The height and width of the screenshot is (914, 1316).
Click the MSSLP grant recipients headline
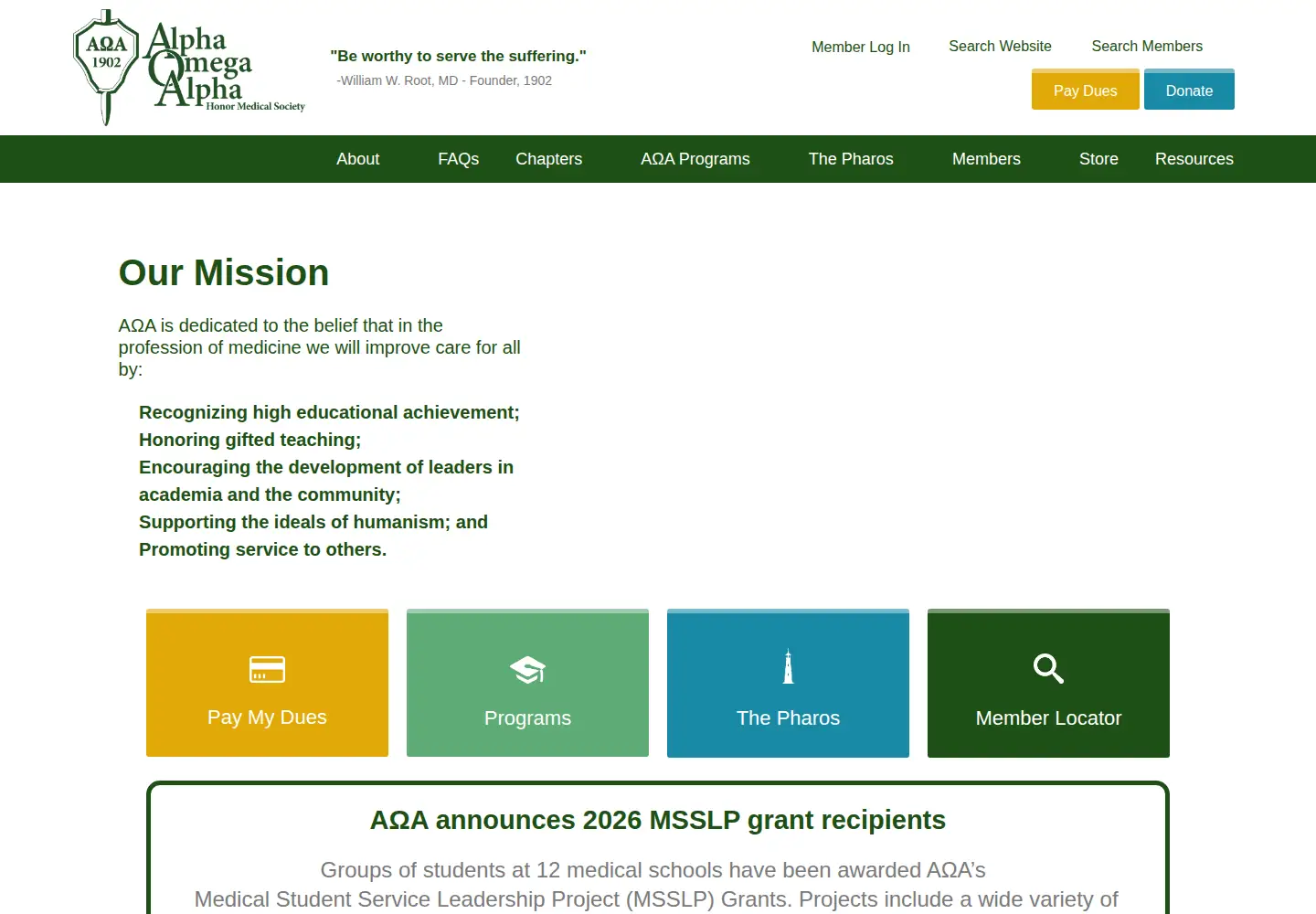click(x=658, y=820)
